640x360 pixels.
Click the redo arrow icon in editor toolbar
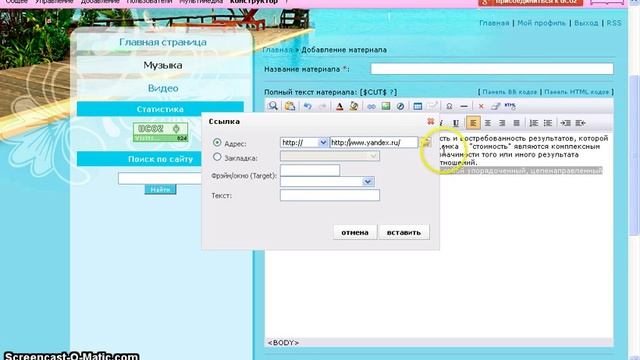click(x=322, y=106)
